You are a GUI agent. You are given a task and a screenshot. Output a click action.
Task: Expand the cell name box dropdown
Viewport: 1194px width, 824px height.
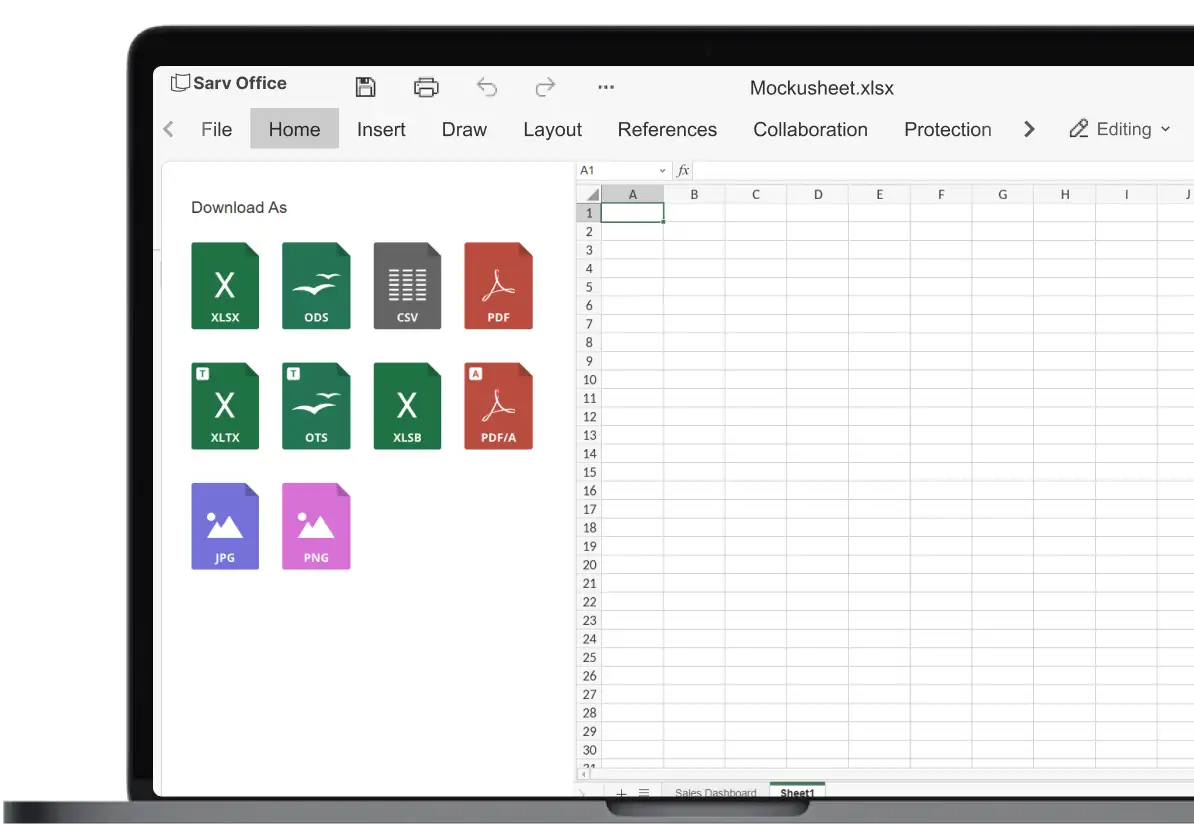coord(662,171)
